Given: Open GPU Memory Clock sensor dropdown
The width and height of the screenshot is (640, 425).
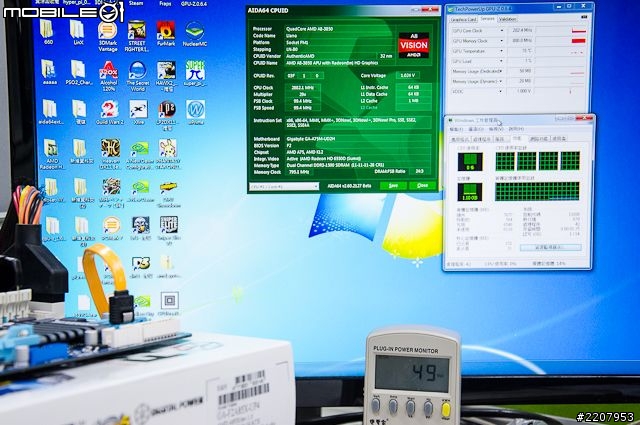Looking at the screenshot, I should pos(501,41).
